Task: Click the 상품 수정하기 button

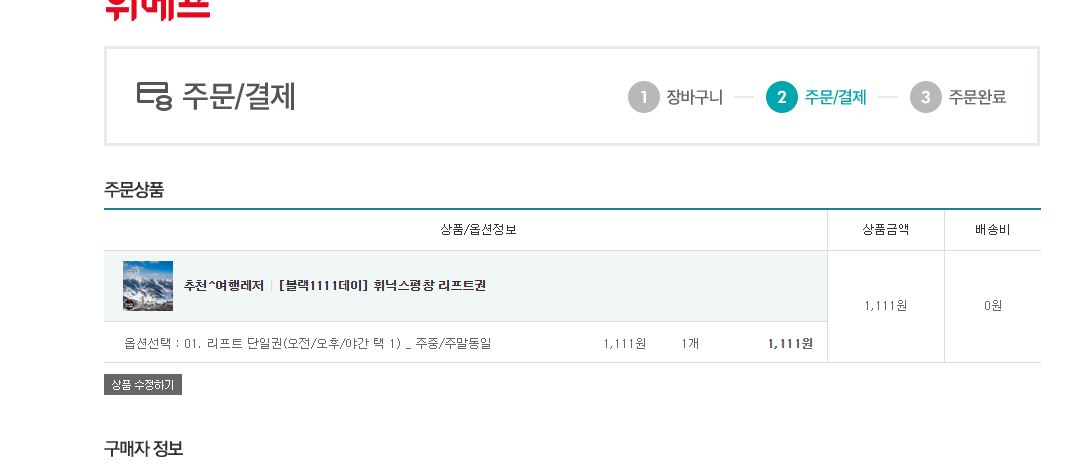Action: point(143,384)
